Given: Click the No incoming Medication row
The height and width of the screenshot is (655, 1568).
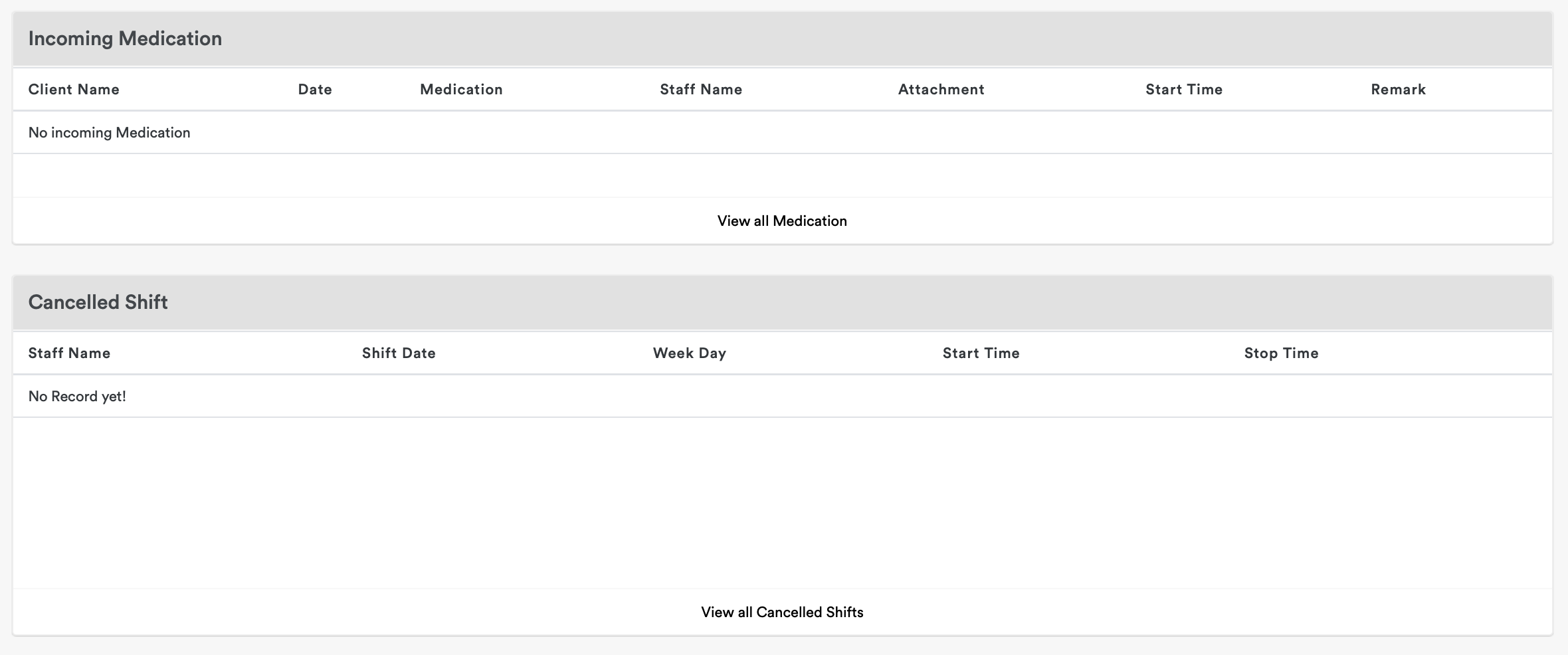Looking at the screenshot, I should coord(109,133).
